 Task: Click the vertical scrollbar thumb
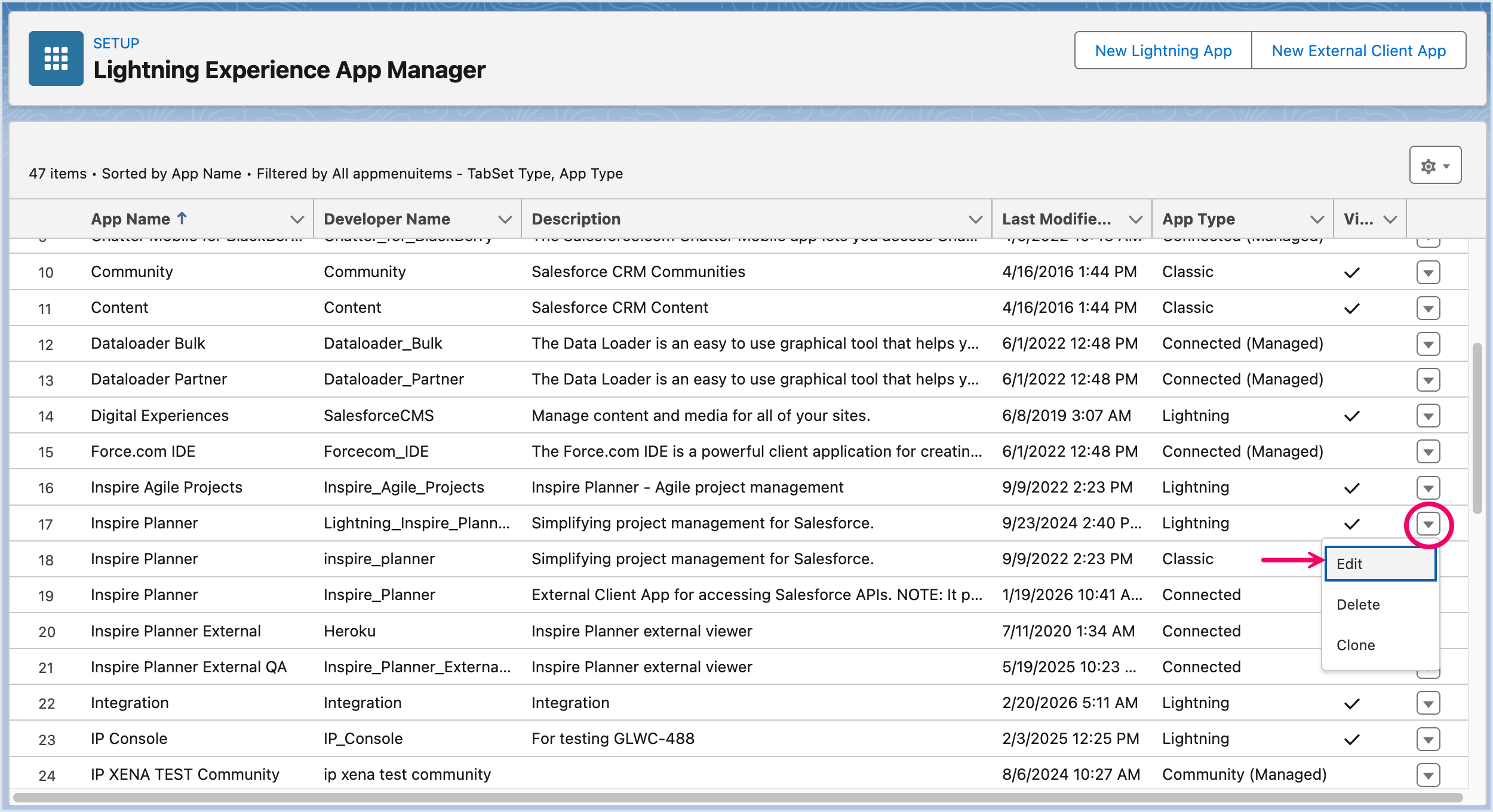[1477, 427]
